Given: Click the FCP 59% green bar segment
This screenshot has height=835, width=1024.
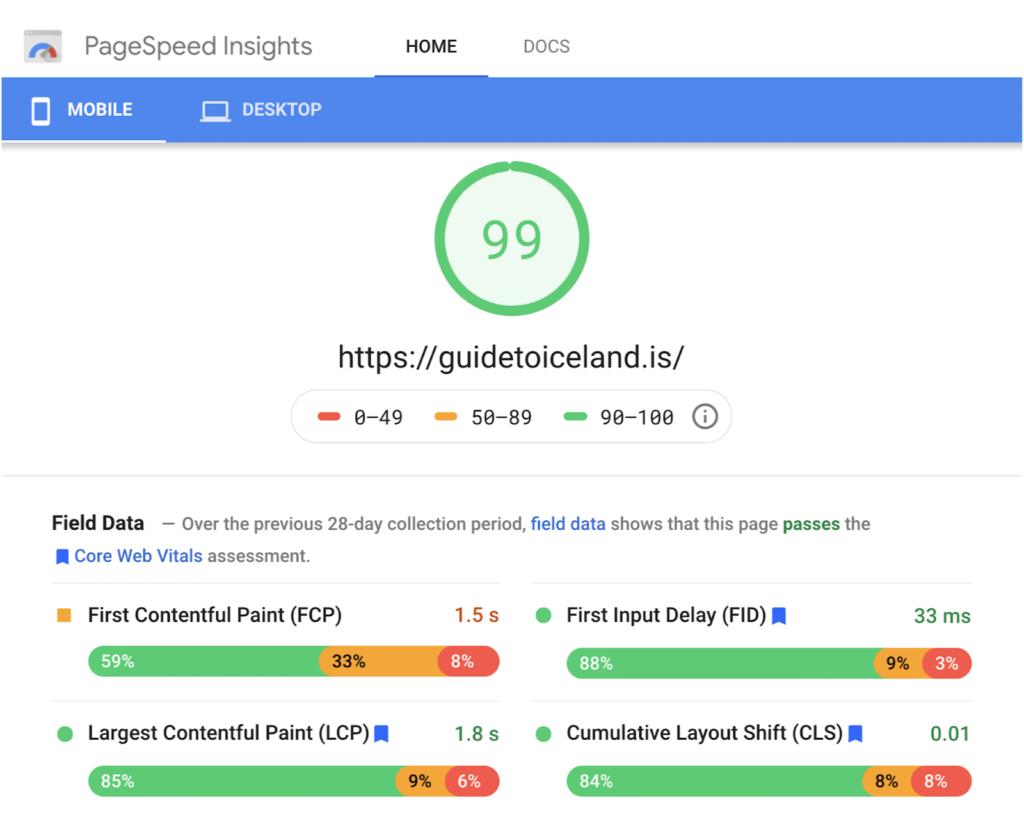Looking at the screenshot, I should tap(204, 661).
